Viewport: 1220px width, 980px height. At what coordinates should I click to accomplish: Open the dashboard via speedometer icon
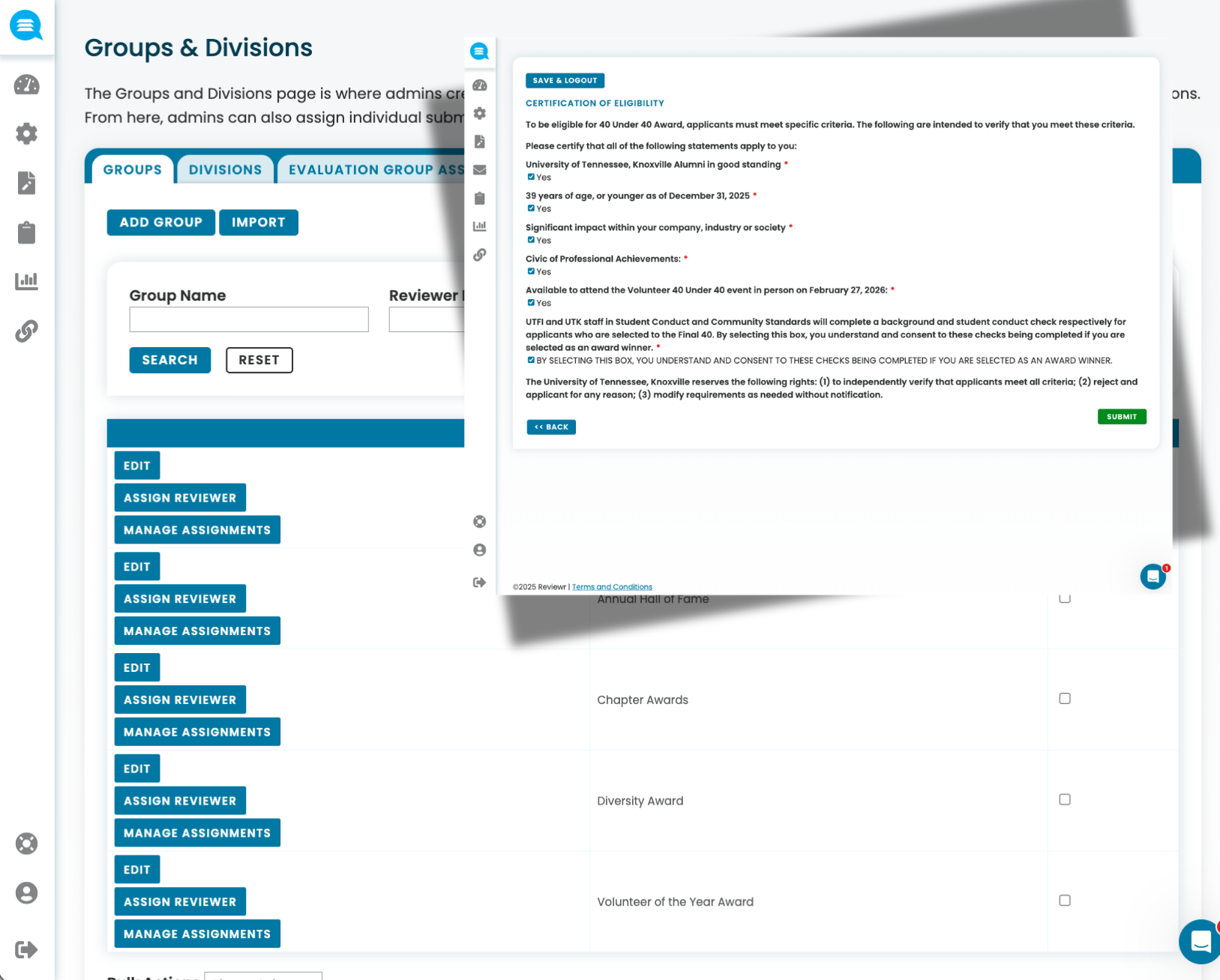click(27, 85)
